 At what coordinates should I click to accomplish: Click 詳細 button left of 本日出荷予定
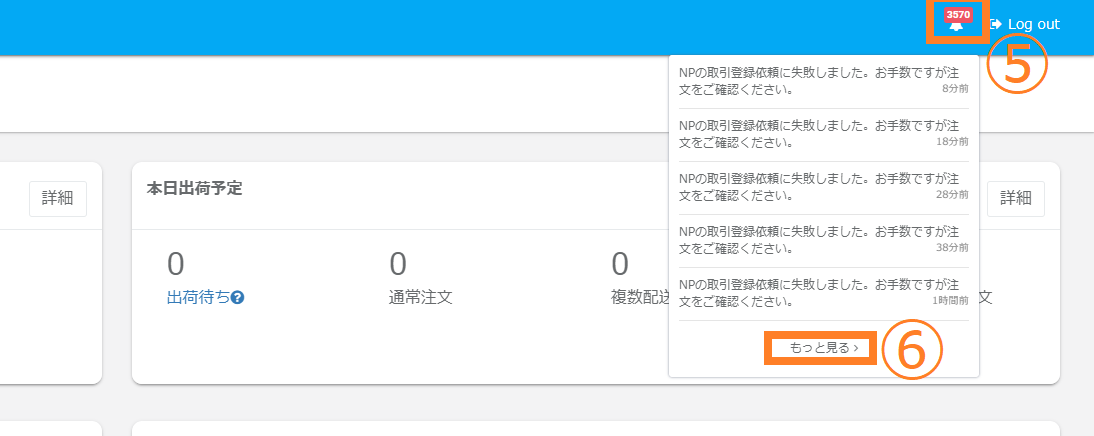[x=58, y=198]
